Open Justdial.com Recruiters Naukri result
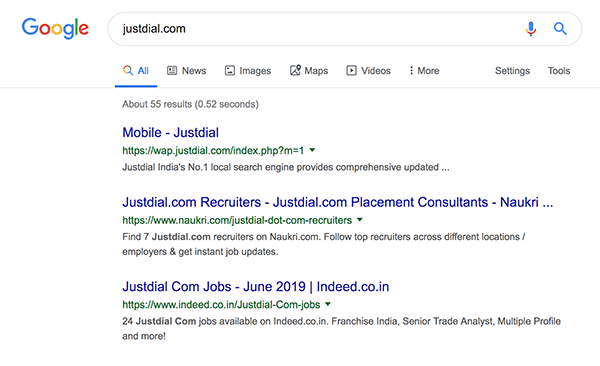 coord(338,202)
